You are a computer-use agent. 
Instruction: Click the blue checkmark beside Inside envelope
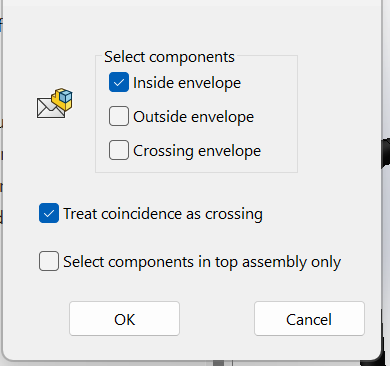point(119,82)
